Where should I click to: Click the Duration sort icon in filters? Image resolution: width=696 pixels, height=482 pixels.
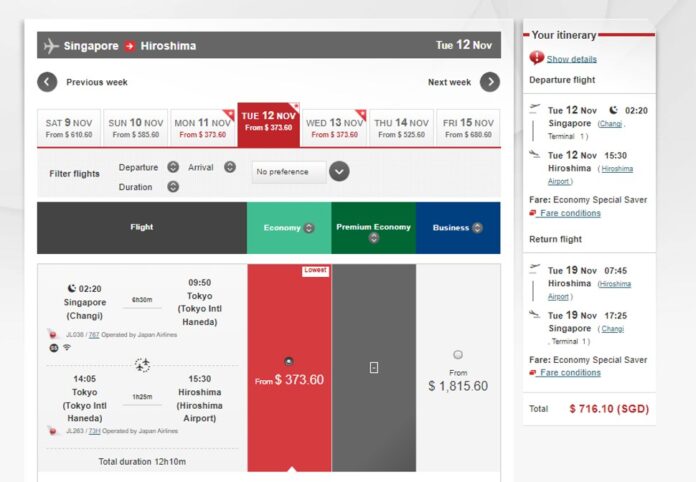pos(173,187)
